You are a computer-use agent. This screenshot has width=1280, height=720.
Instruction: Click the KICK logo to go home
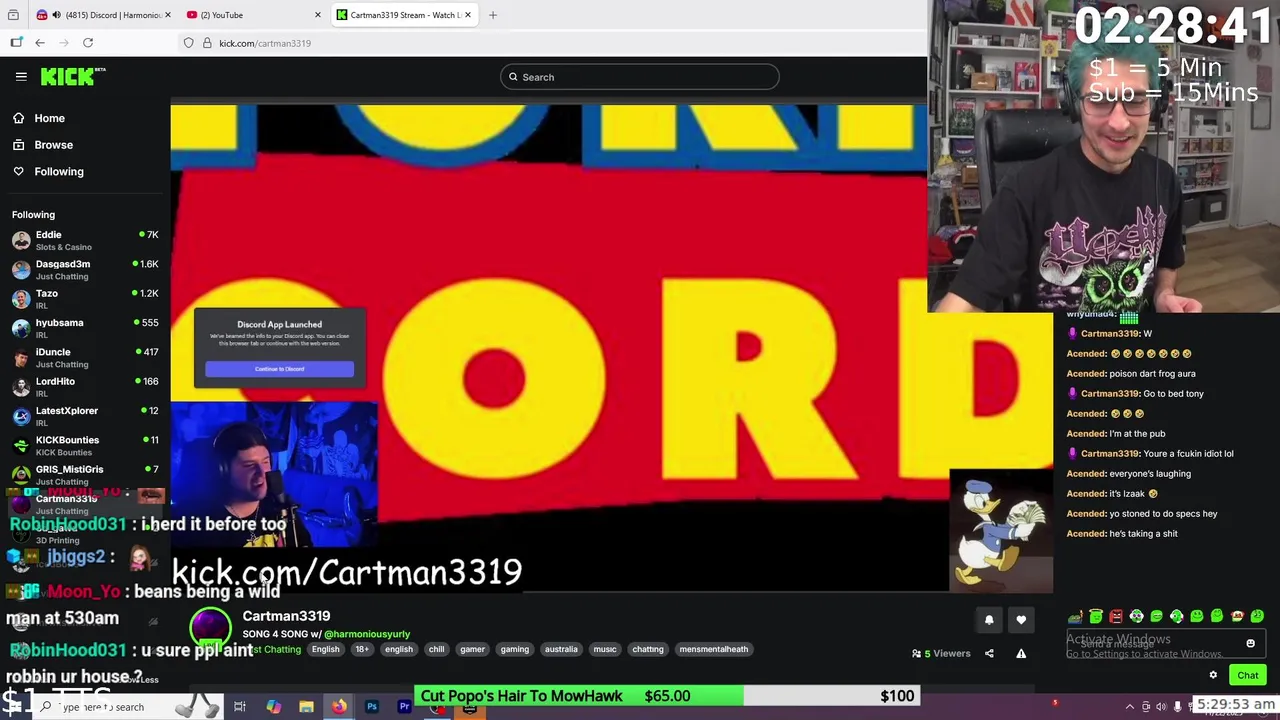[72, 76]
